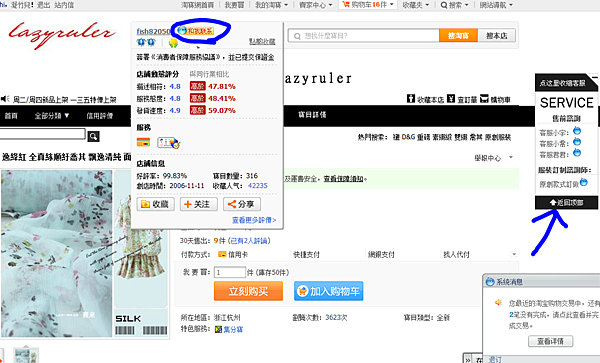
Task: Expand the 全部分类 all categories menu
Action: 52,116
